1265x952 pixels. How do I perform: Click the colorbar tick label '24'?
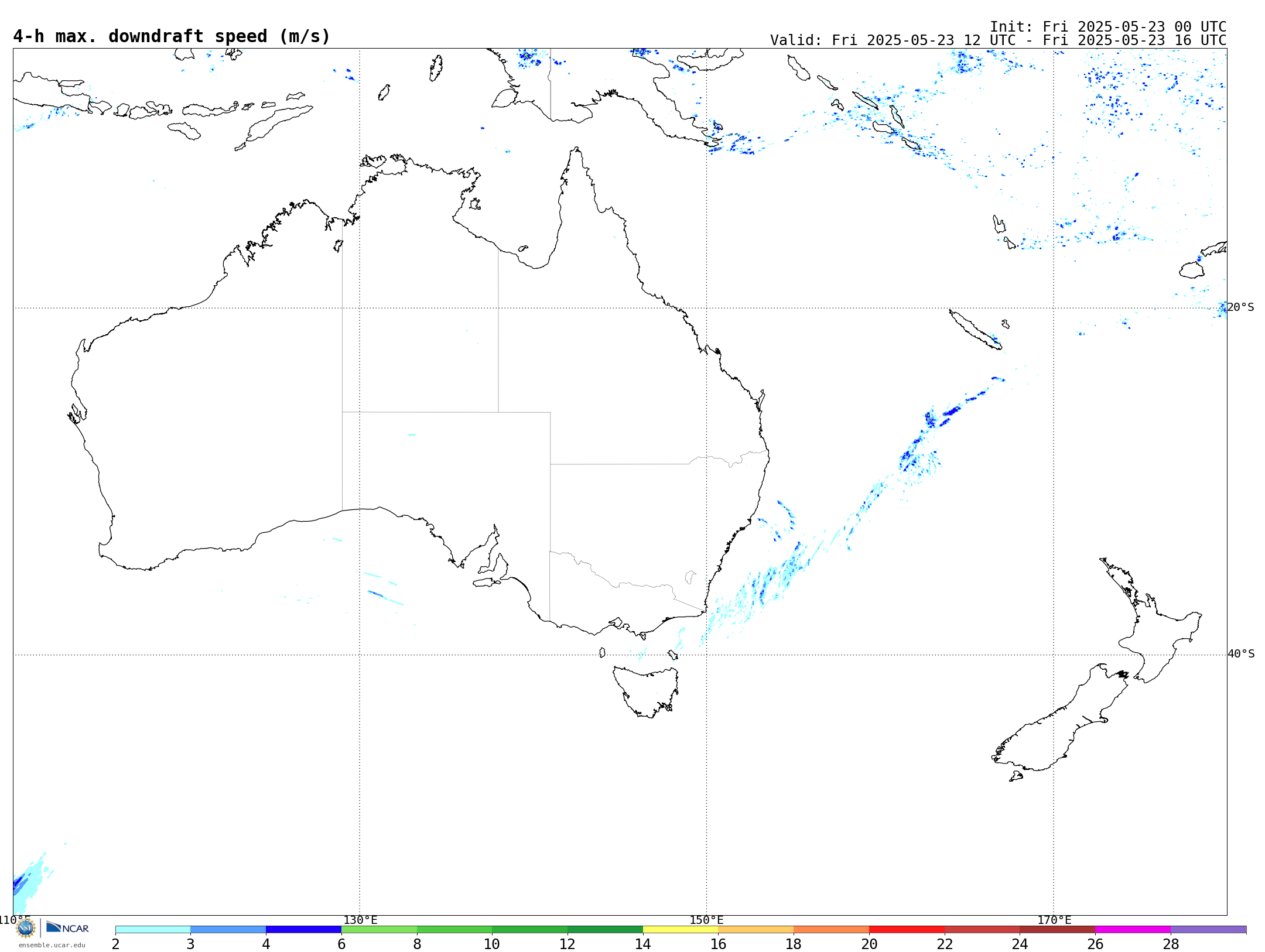[x=1020, y=944]
